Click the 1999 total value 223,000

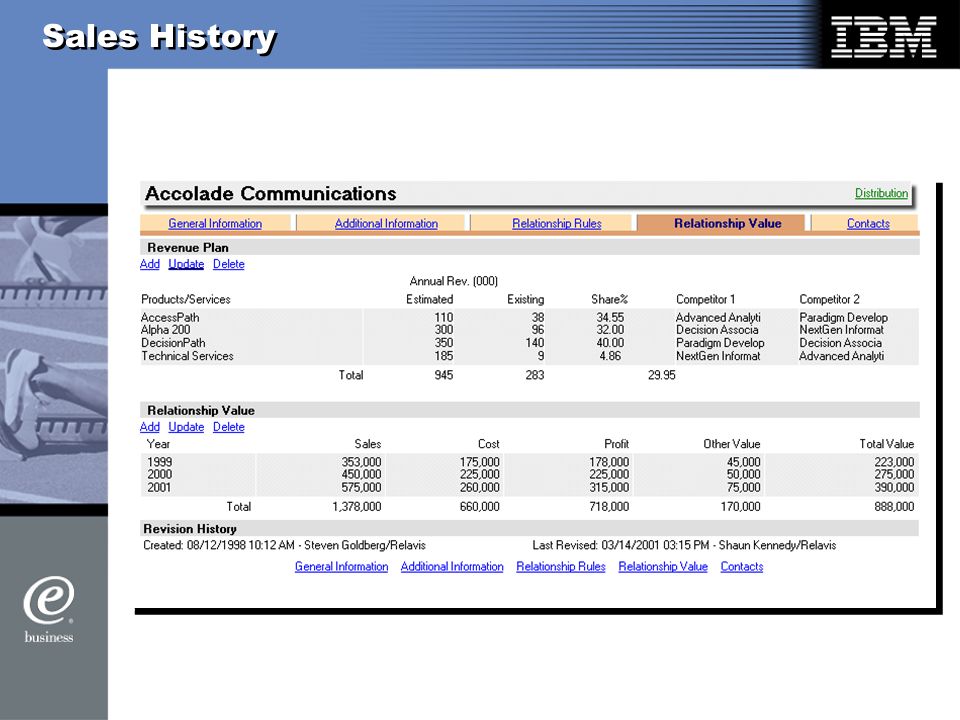894,462
